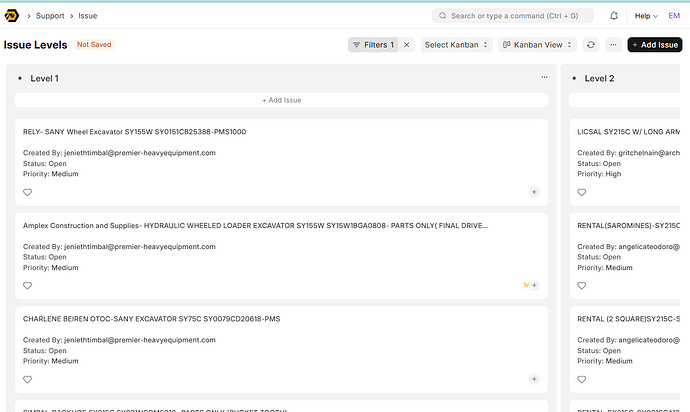Viewport: 690px width, 412px height.
Task: Go to Issue in breadcrumb
Action: click(x=88, y=16)
